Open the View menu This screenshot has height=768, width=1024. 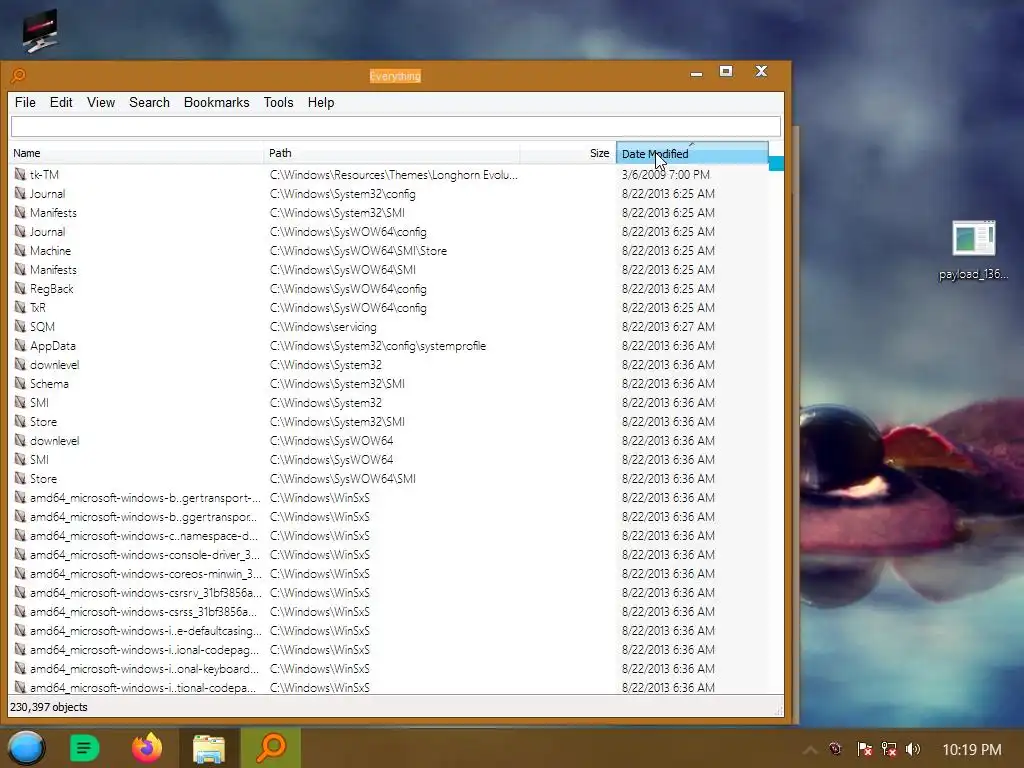click(x=101, y=103)
